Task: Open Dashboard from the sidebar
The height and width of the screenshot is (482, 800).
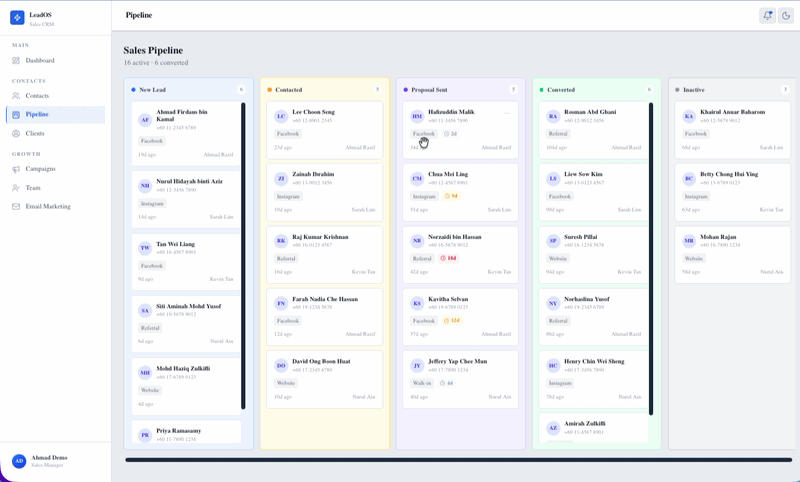Action: tap(40, 61)
